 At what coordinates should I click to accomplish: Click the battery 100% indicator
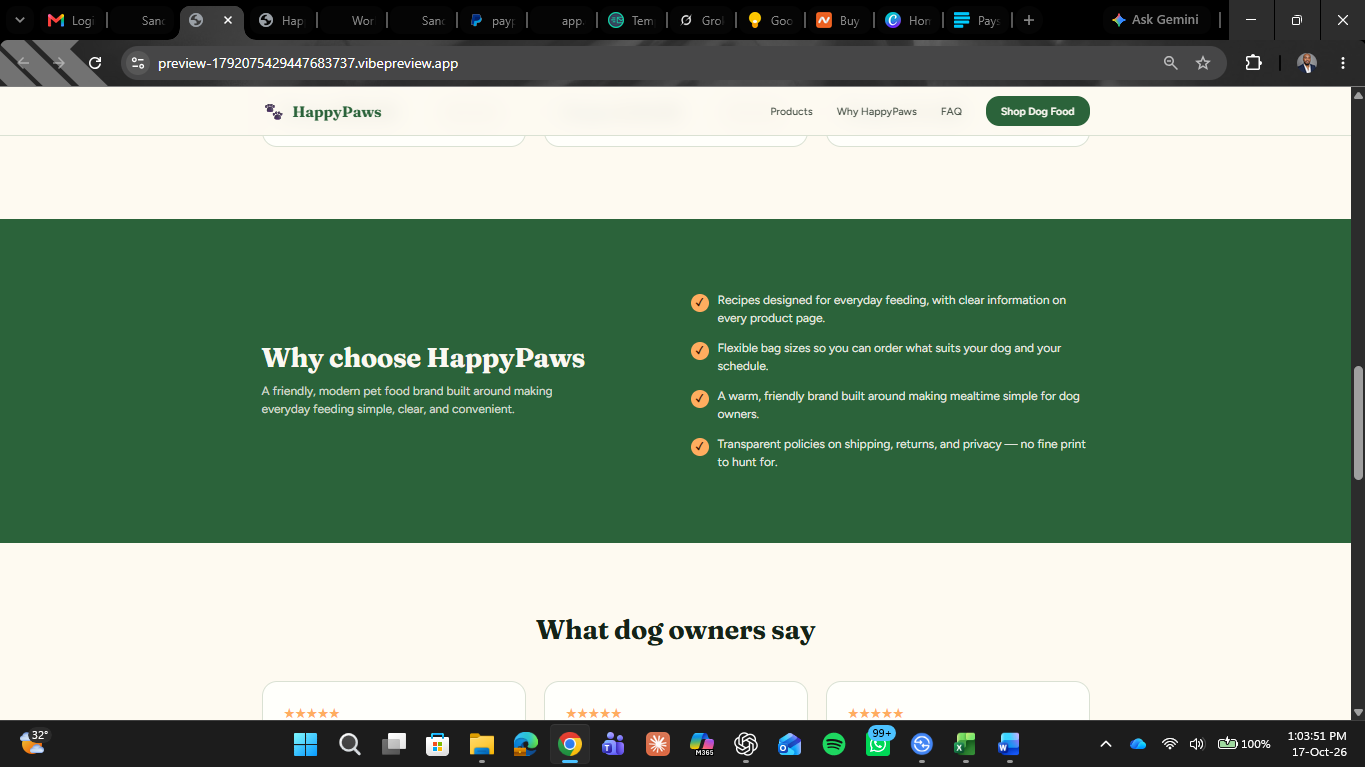(1244, 744)
